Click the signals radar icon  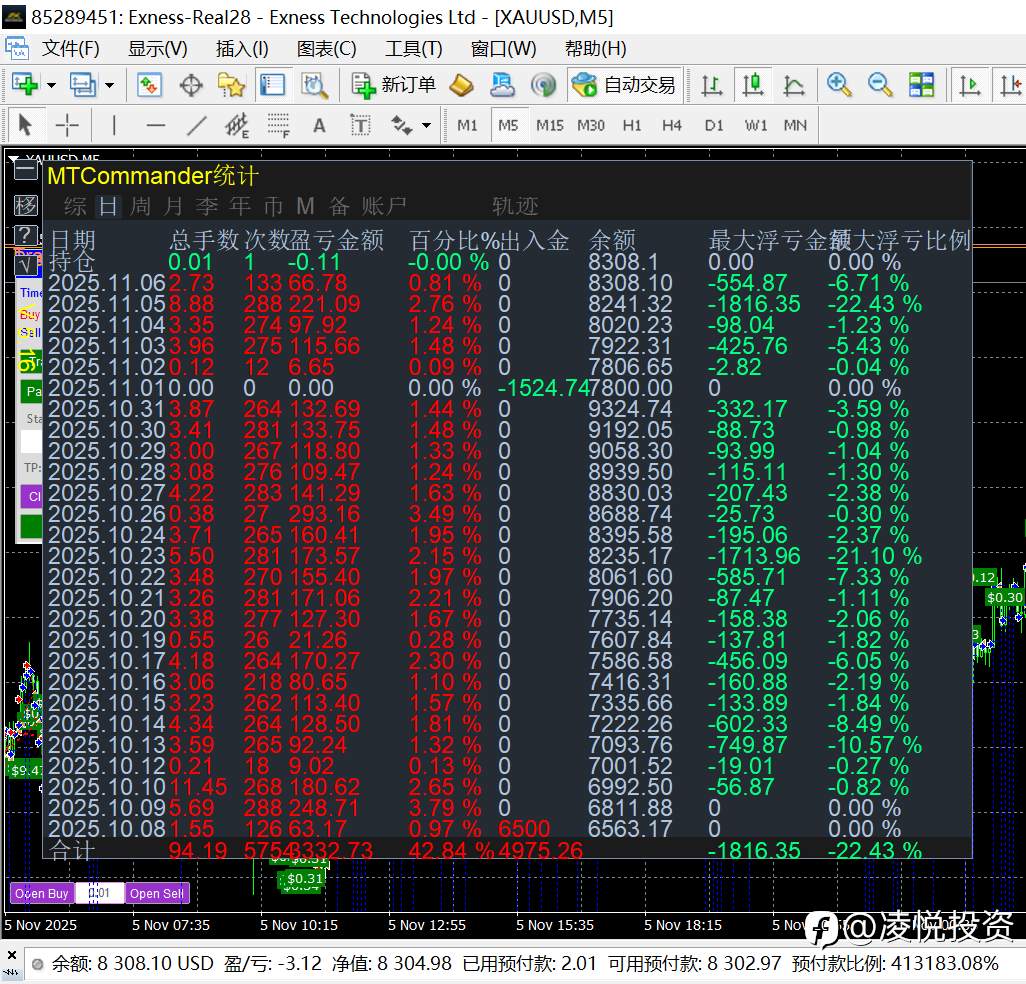click(x=543, y=85)
